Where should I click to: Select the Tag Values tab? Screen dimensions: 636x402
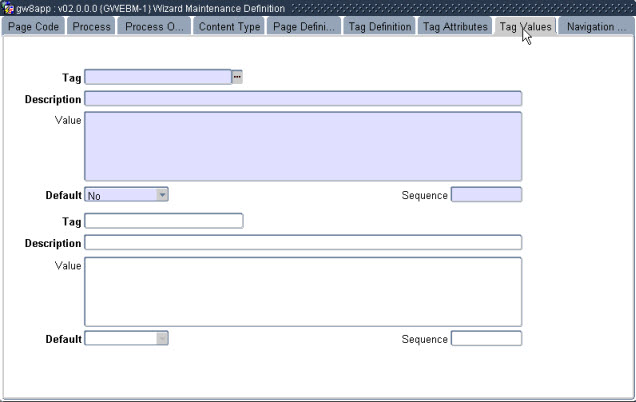pyautogui.click(x=525, y=27)
